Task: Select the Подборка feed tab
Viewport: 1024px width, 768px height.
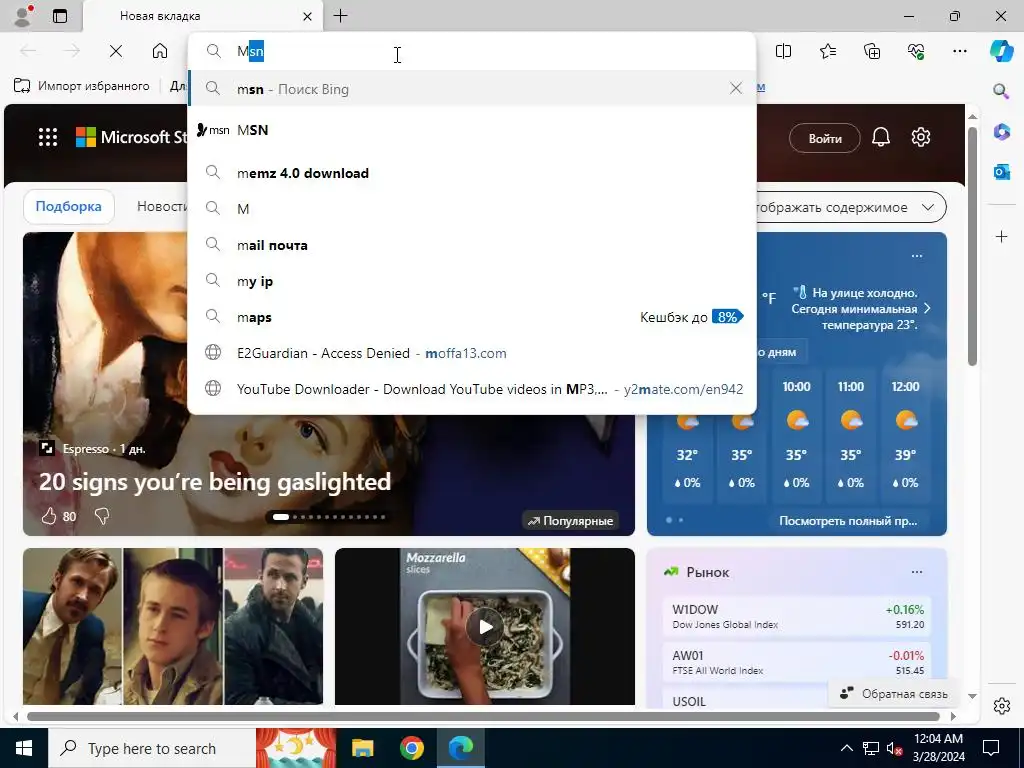Action: [x=69, y=206]
